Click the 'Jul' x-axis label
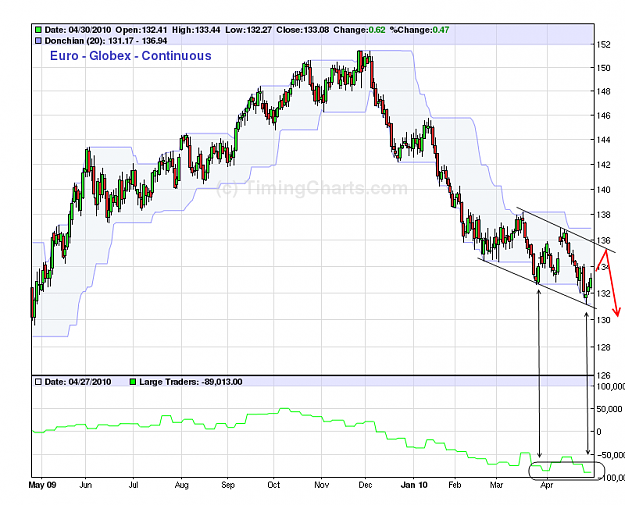The height and width of the screenshot is (505, 625). [x=133, y=485]
